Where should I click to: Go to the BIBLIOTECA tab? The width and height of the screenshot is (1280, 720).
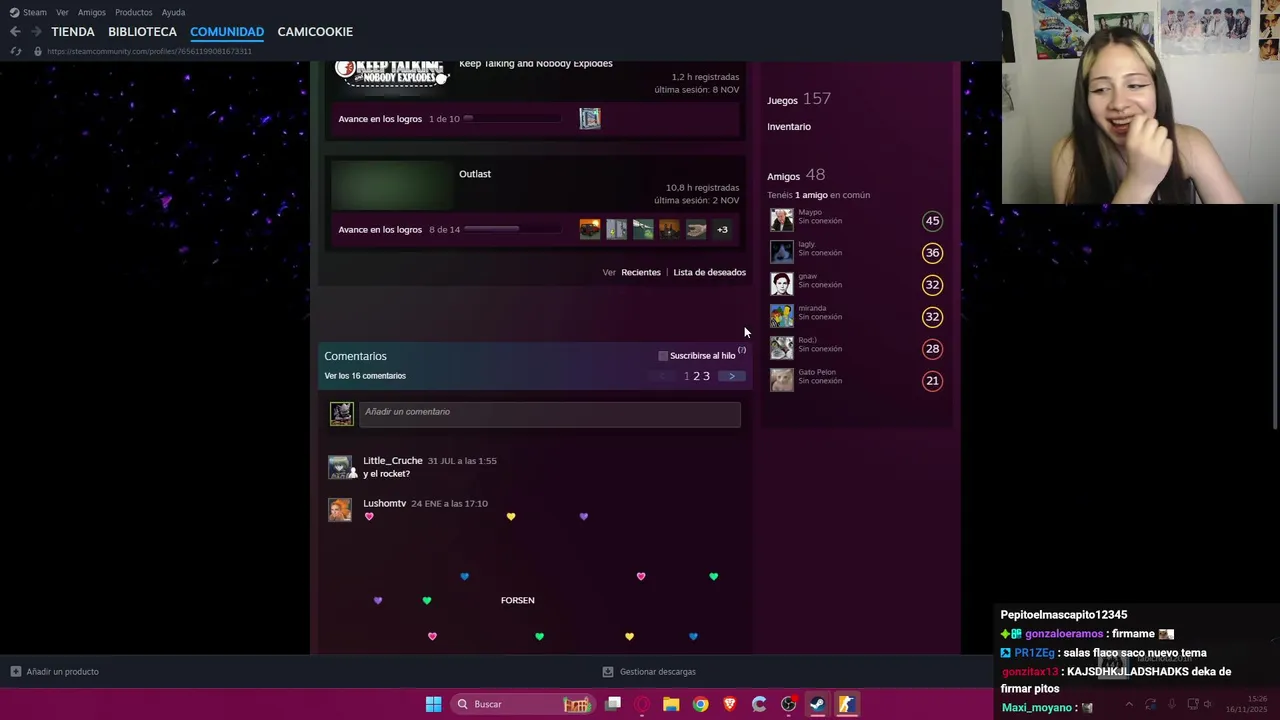point(142,32)
